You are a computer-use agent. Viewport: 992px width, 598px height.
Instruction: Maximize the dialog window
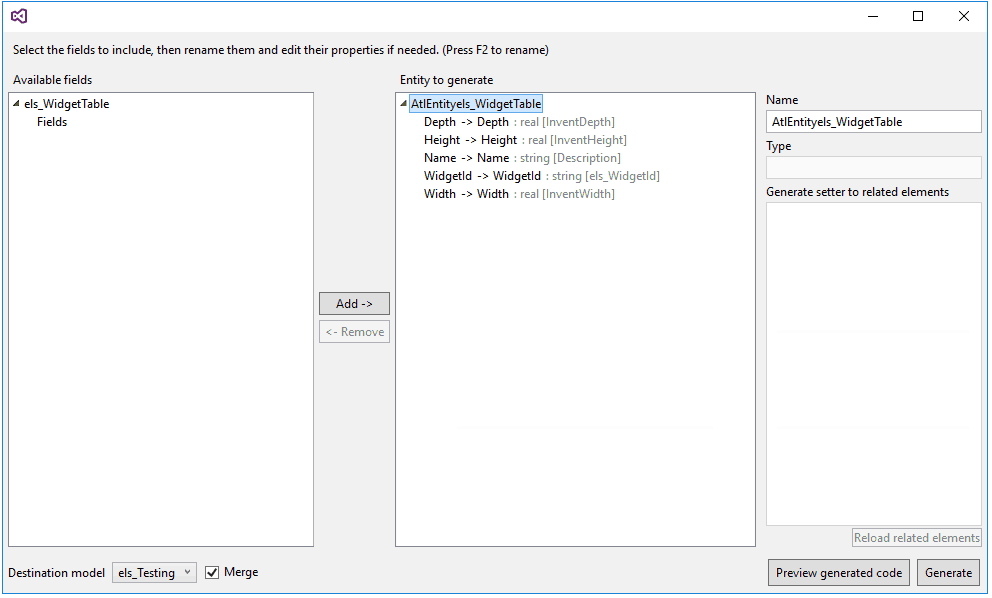tap(918, 16)
